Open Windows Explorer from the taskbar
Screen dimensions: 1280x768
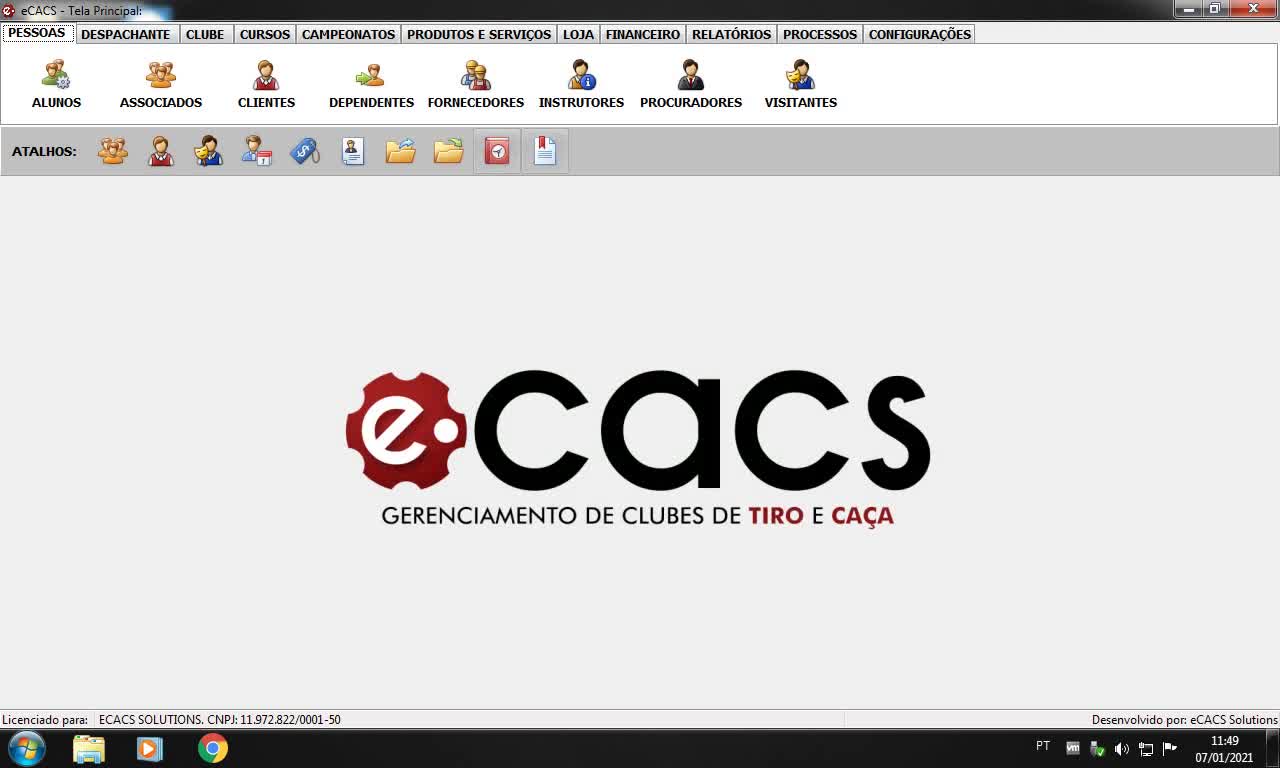pos(89,749)
